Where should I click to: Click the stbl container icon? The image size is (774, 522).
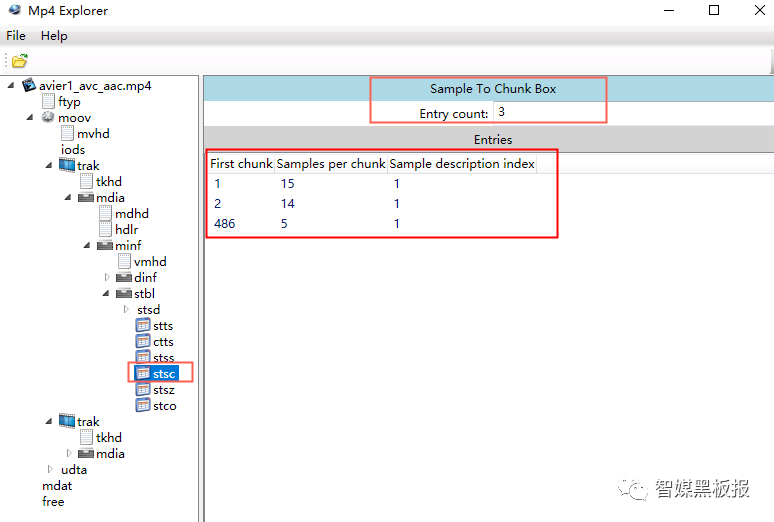coord(124,293)
